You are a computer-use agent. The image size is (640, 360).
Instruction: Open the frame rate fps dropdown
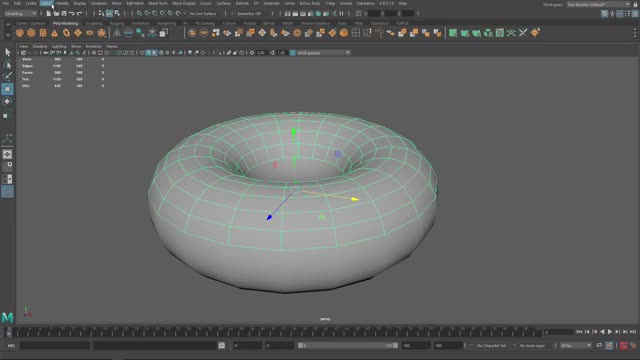click(x=576, y=346)
